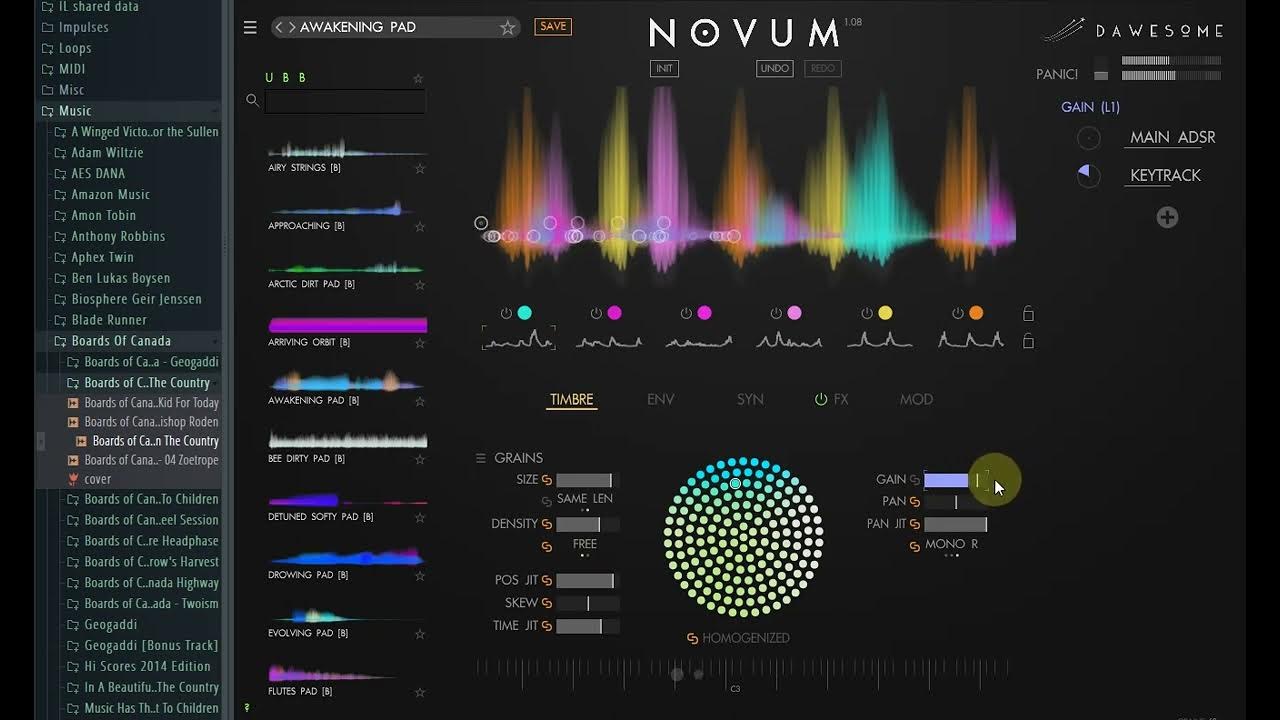
Task: Load the DETUNED SOFTY PAD preset thumbnail
Action: point(348,500)
